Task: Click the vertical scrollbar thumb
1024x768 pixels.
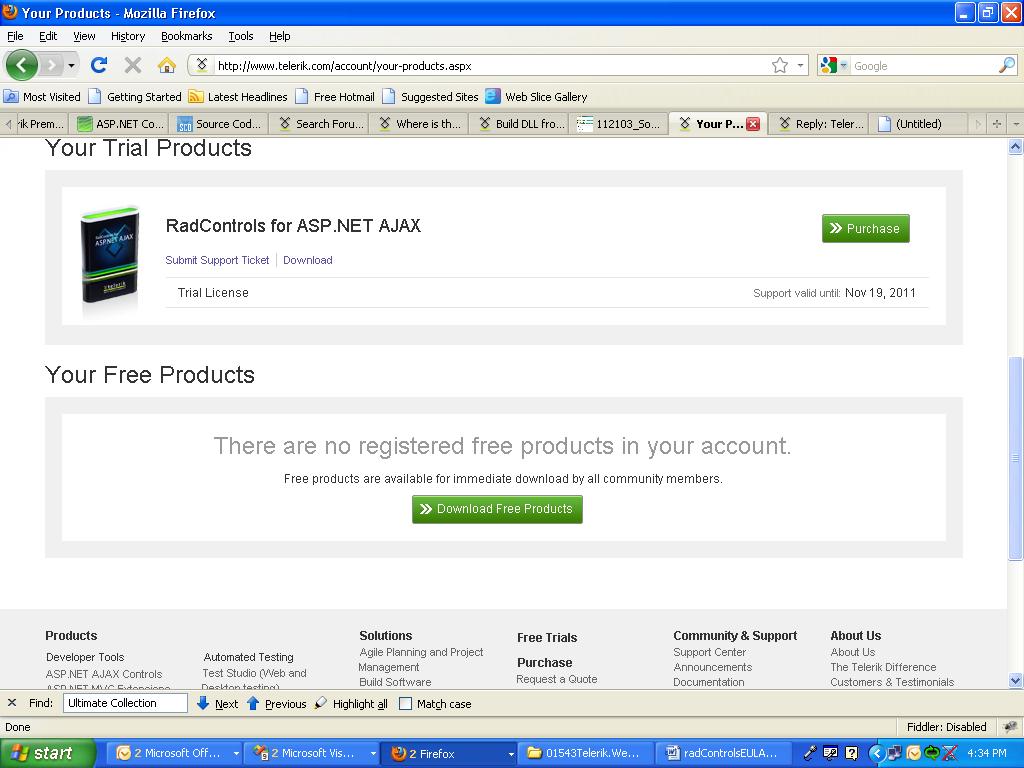Action: point(1015,458)
